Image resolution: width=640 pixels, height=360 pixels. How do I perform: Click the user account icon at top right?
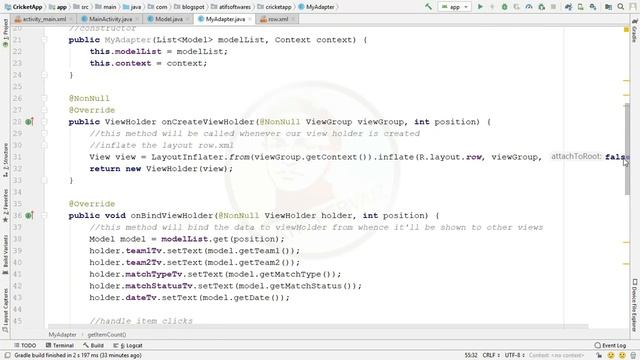(x=633, y=7)
